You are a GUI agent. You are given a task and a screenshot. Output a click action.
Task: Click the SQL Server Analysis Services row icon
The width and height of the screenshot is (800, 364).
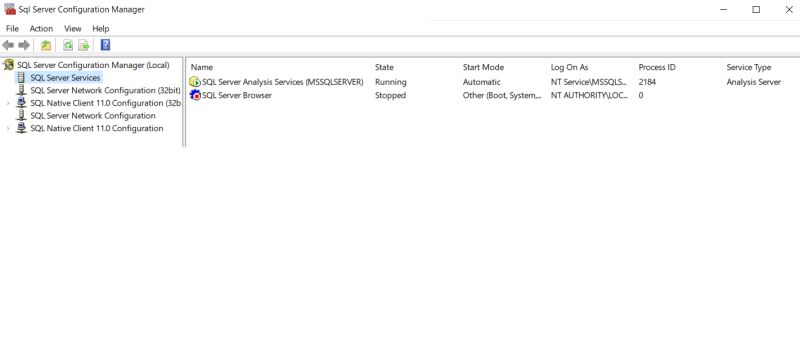pyautogui.click(x=195, y=82)
